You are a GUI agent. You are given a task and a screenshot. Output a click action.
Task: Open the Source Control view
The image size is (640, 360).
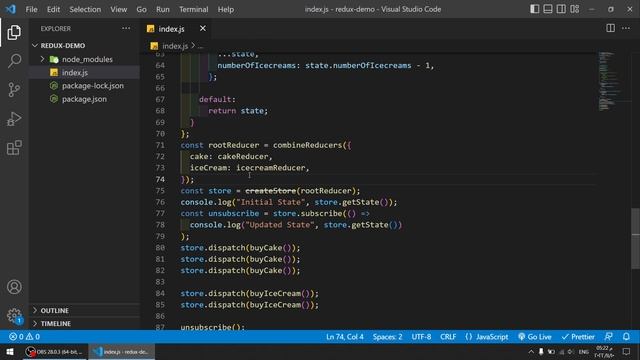click(x=14, y=90)
